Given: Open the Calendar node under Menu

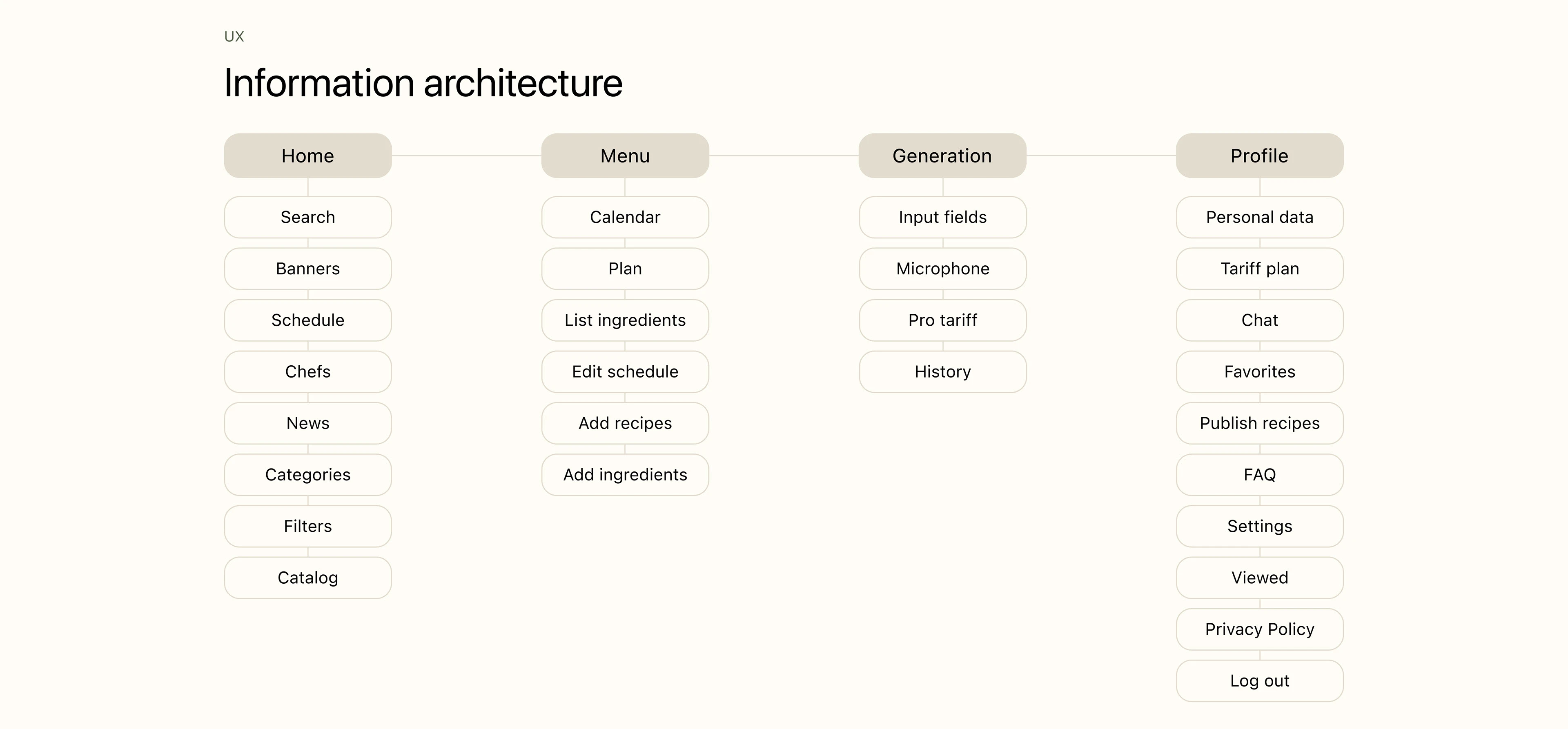Looking at the screenshot, I should coord(624,217).
